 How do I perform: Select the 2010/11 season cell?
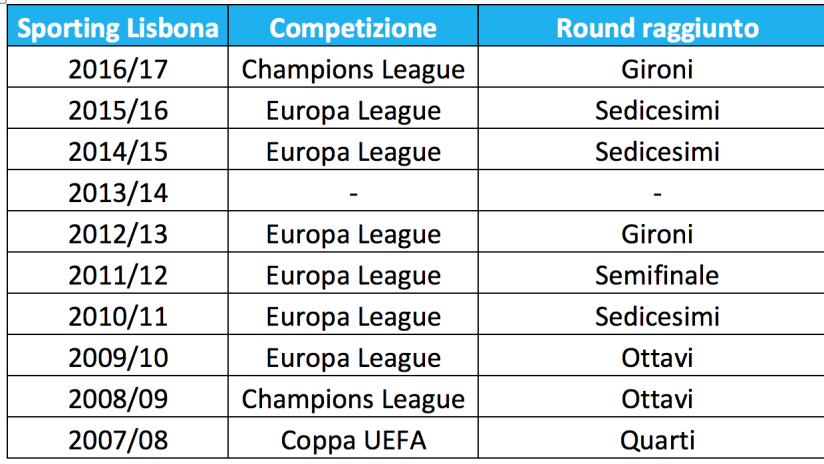[118, 314]
